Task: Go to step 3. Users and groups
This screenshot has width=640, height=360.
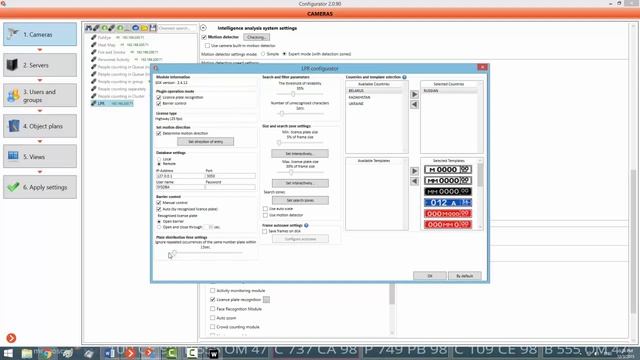Action: [x=40, y=96]
